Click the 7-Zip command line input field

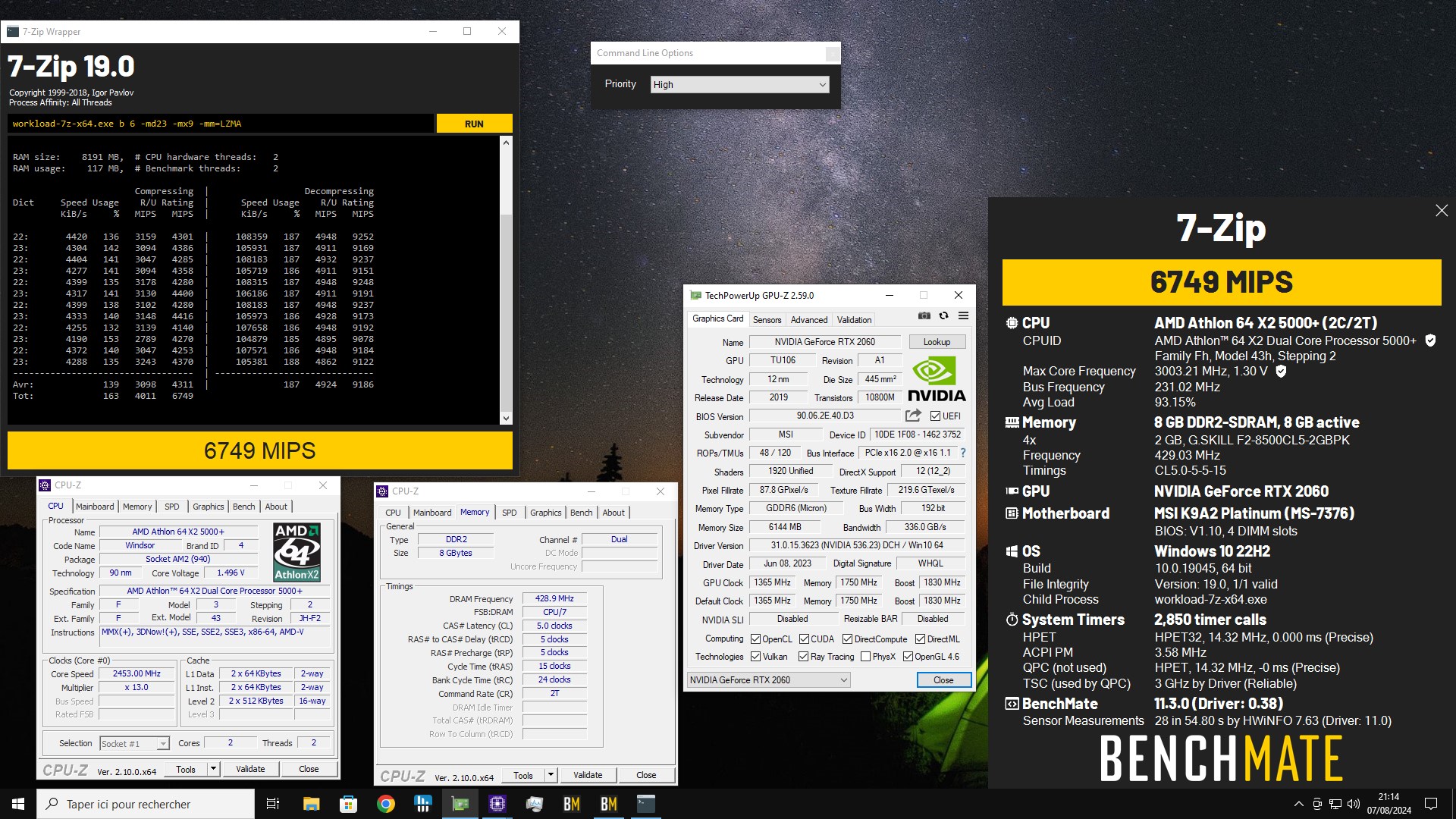point(221,124)
